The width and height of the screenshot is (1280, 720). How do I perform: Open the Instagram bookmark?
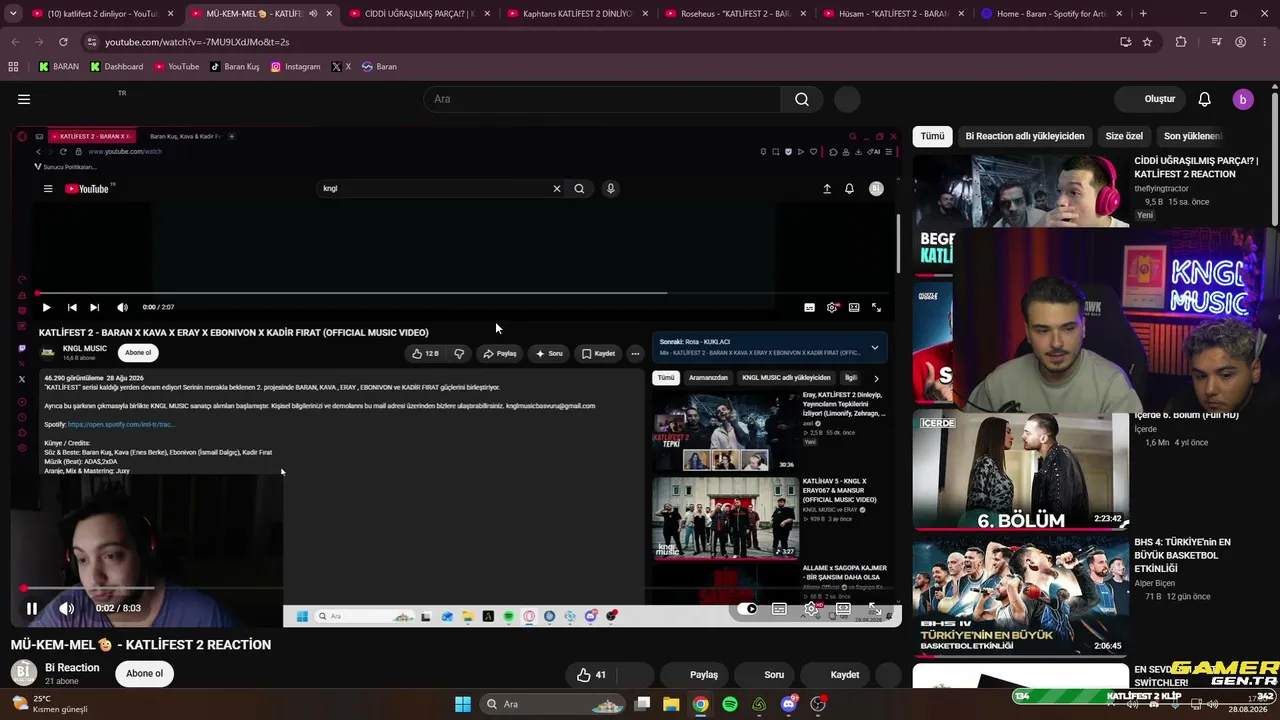(x=295, y=67)
